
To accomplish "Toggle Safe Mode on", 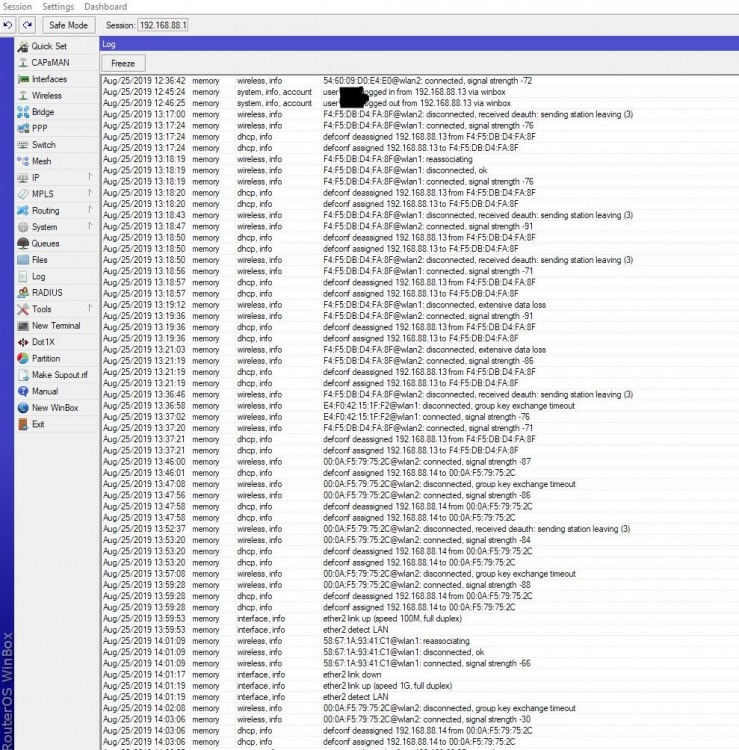I will 67,24.
